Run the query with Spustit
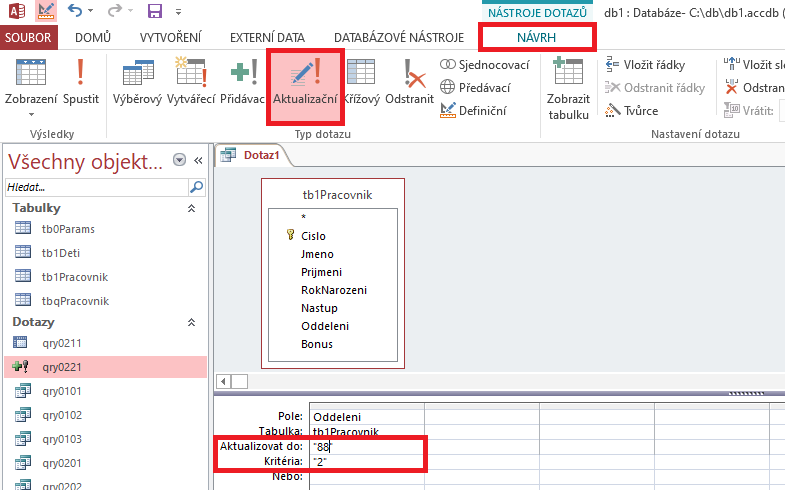785x490 pixels. click(x=81, y=81)
